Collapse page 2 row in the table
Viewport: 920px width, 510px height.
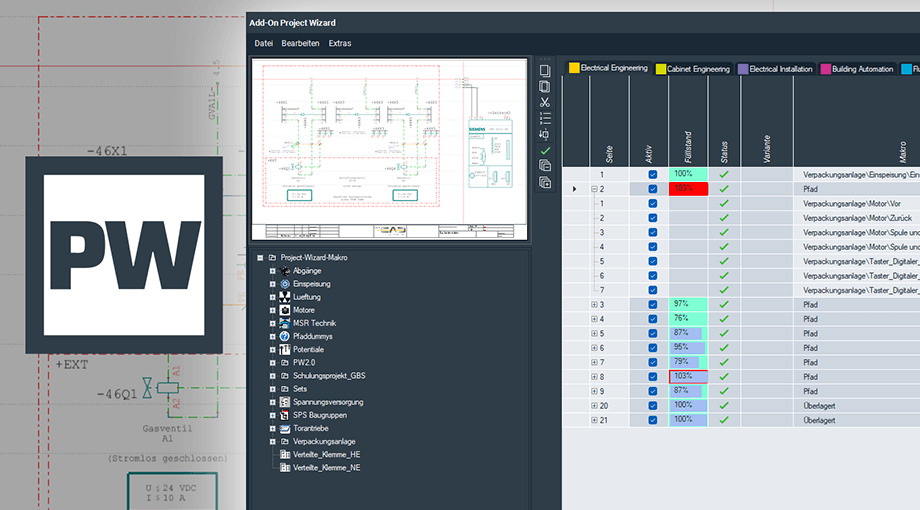point(594,189)
